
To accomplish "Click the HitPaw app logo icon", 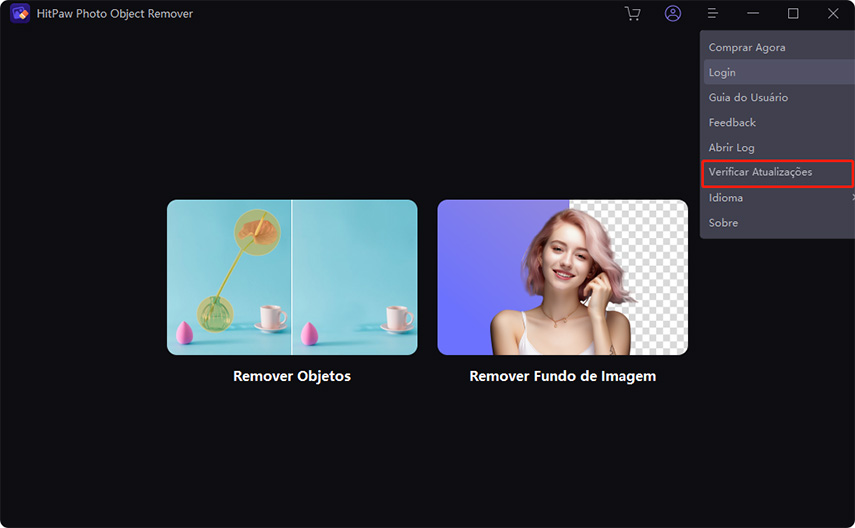I will click(20, 13).
